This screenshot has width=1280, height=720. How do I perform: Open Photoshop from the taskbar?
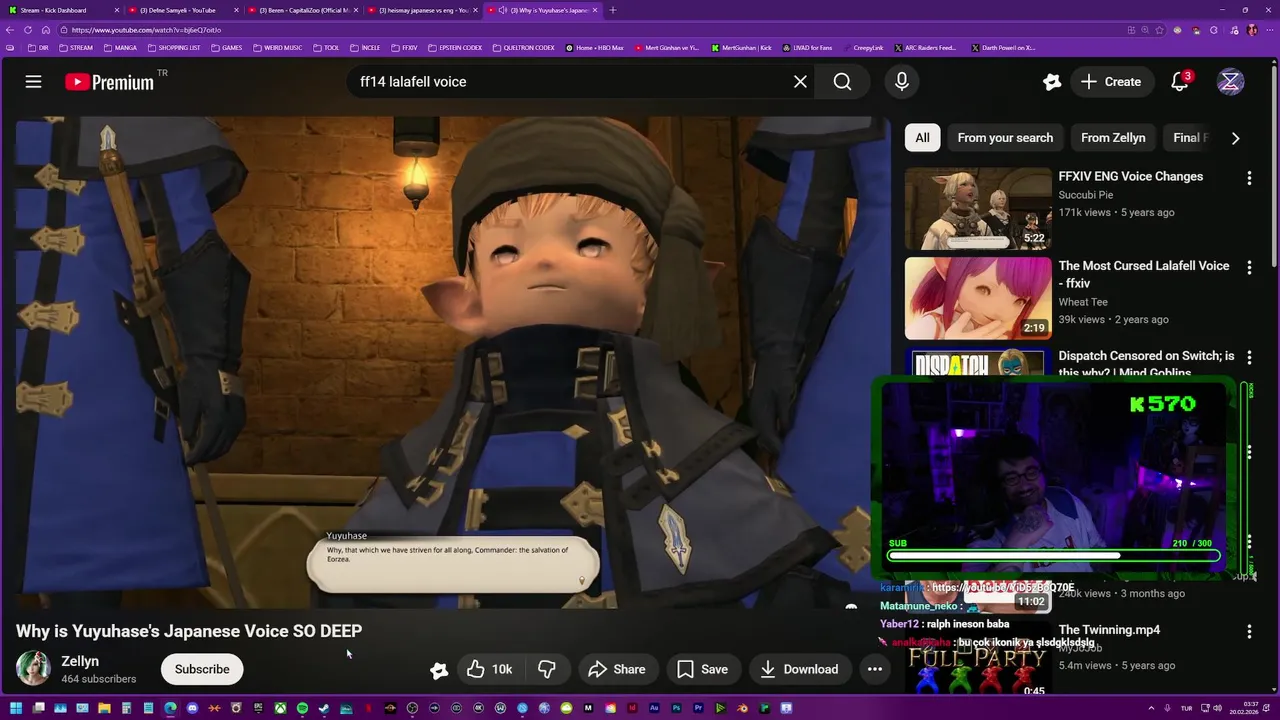point(676,708)
